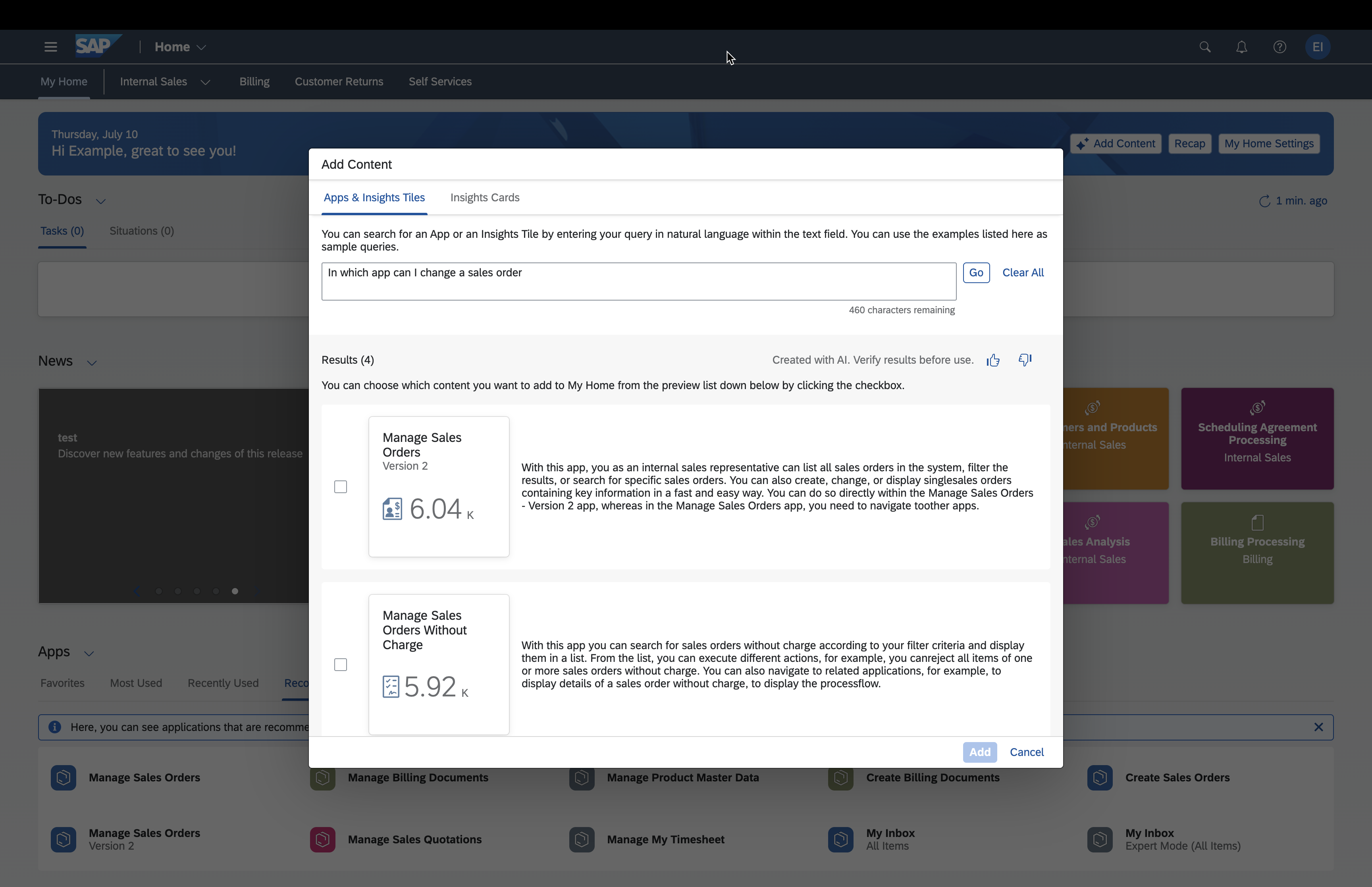1372x887 pixels.
Task: Click the help question mark icon
Action: click(x=1280, y=47)
